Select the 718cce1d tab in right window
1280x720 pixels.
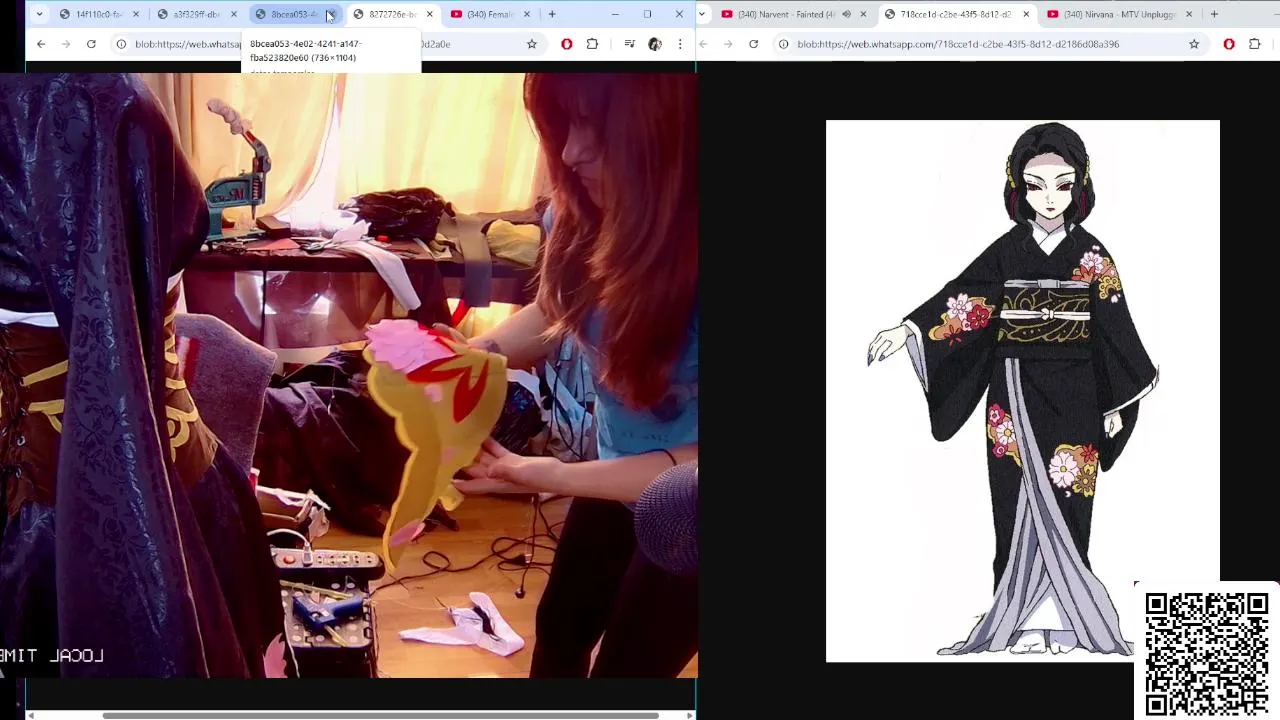click(x=955, y=14)
